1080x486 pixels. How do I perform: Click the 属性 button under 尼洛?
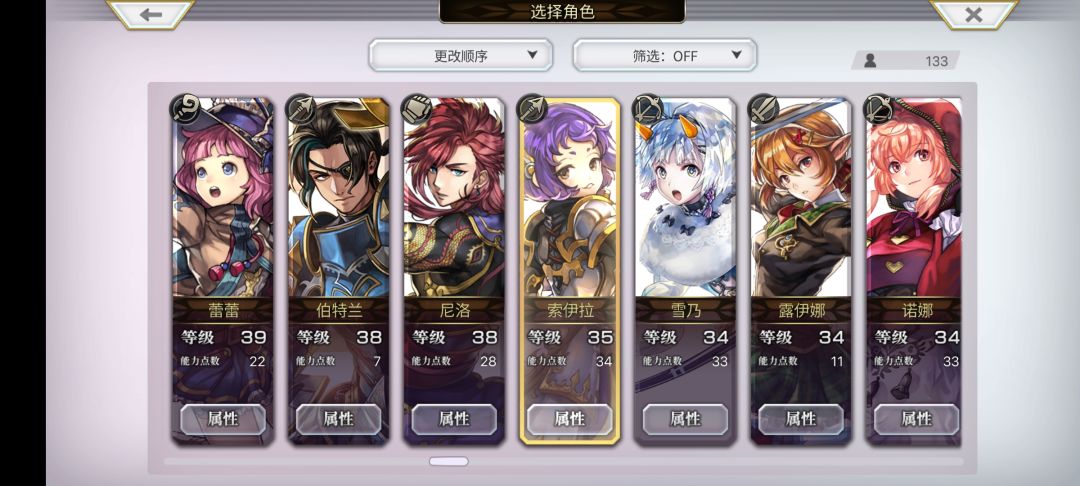pos(454,419)
